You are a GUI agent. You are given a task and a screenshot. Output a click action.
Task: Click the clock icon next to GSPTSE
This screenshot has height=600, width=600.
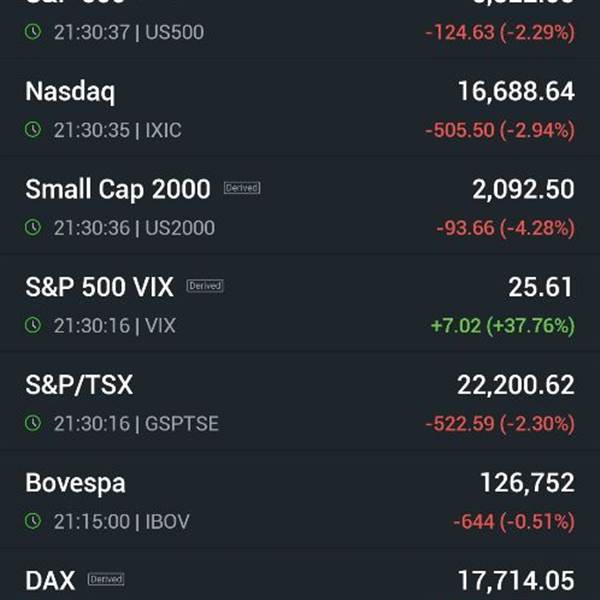33,423
